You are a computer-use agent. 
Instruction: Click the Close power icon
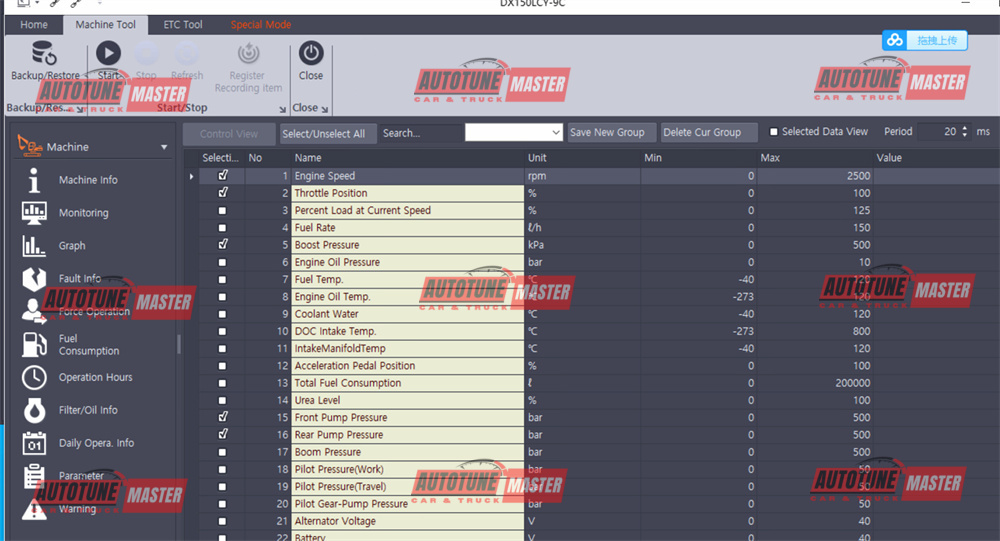point(311,53)
